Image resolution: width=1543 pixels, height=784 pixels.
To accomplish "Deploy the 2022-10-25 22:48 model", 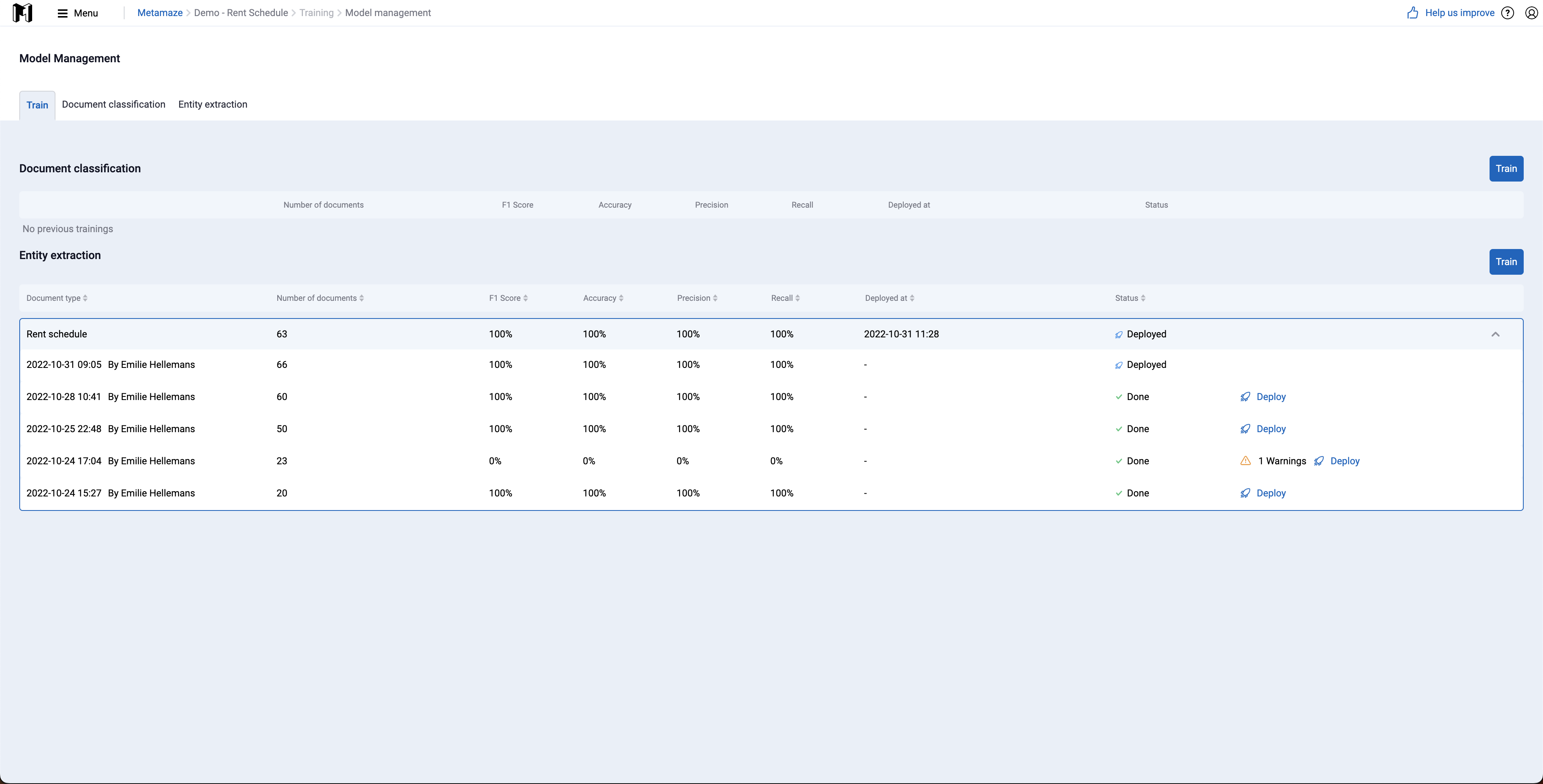I will point(1271,429).
